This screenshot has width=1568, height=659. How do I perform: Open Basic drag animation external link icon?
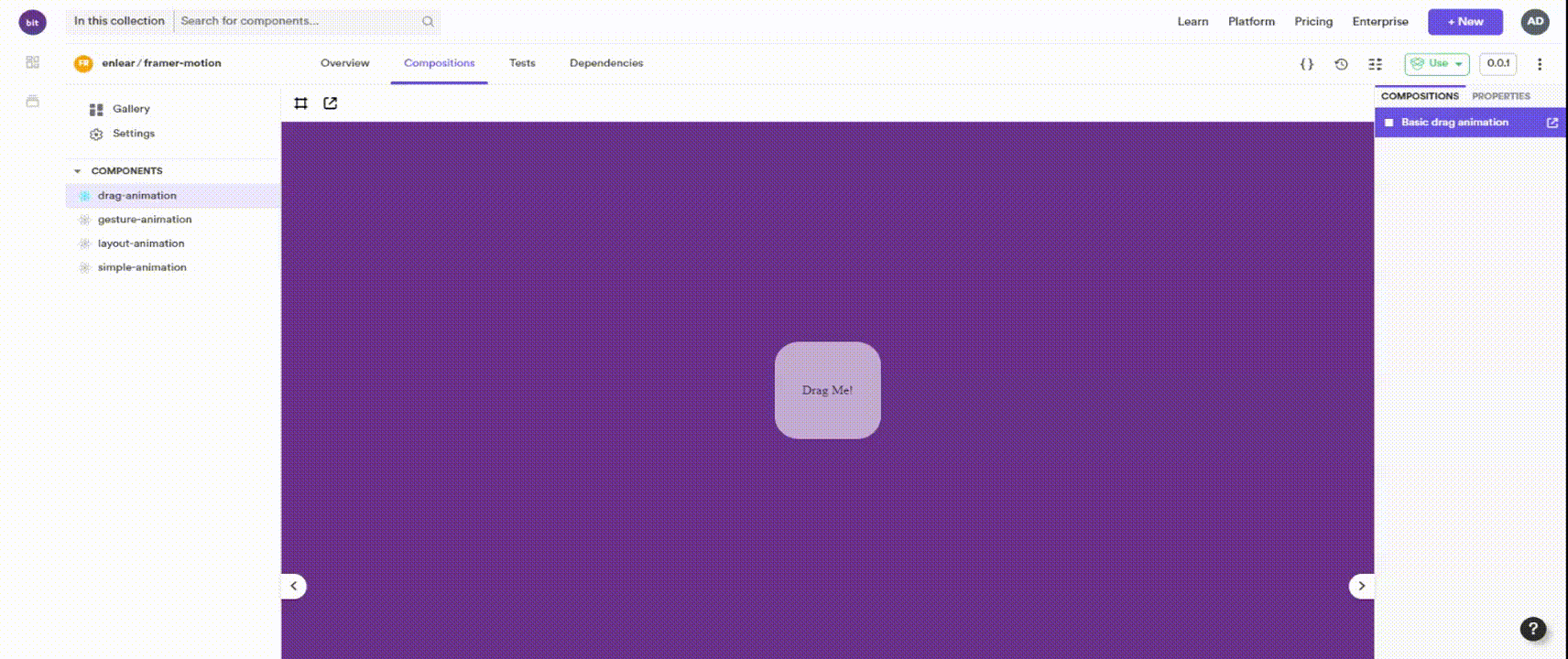1552,123
